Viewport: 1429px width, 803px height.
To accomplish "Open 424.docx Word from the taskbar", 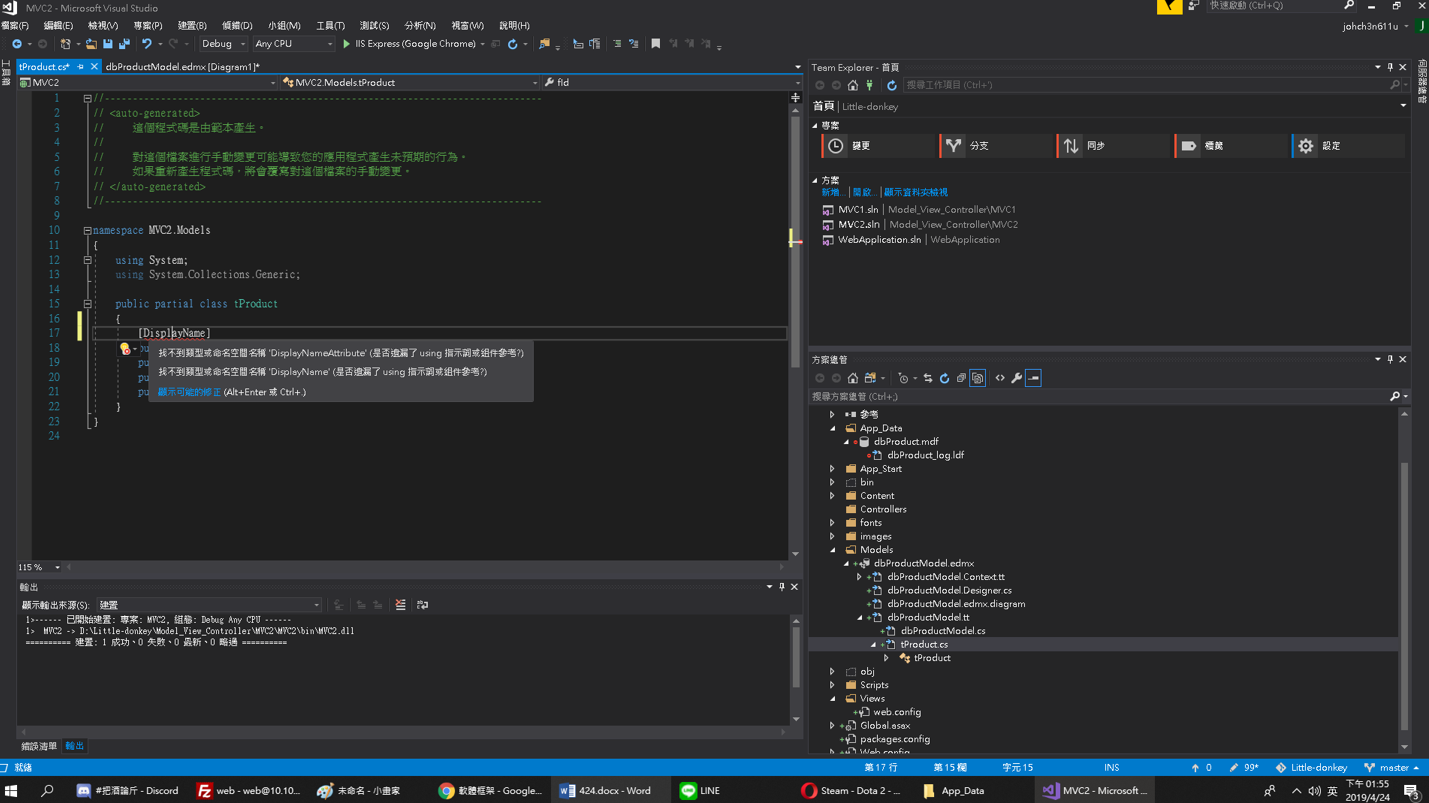I will pos(610,791).
